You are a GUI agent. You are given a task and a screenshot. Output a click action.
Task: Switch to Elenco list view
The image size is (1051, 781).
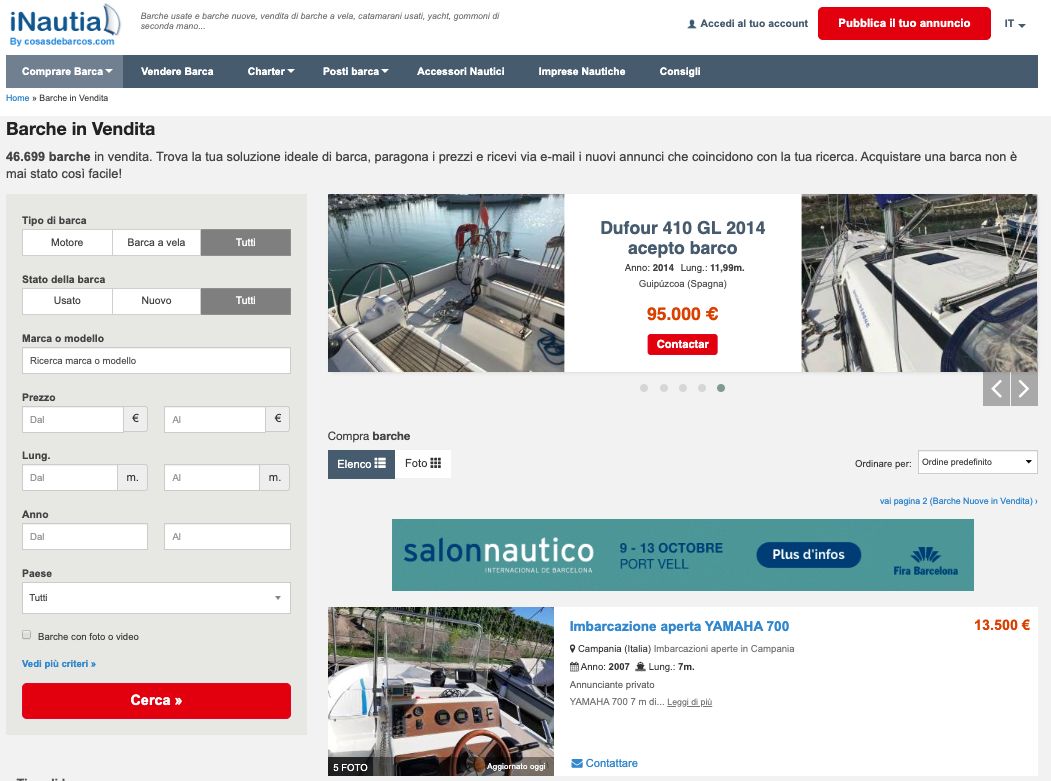[x=361, y=464]
